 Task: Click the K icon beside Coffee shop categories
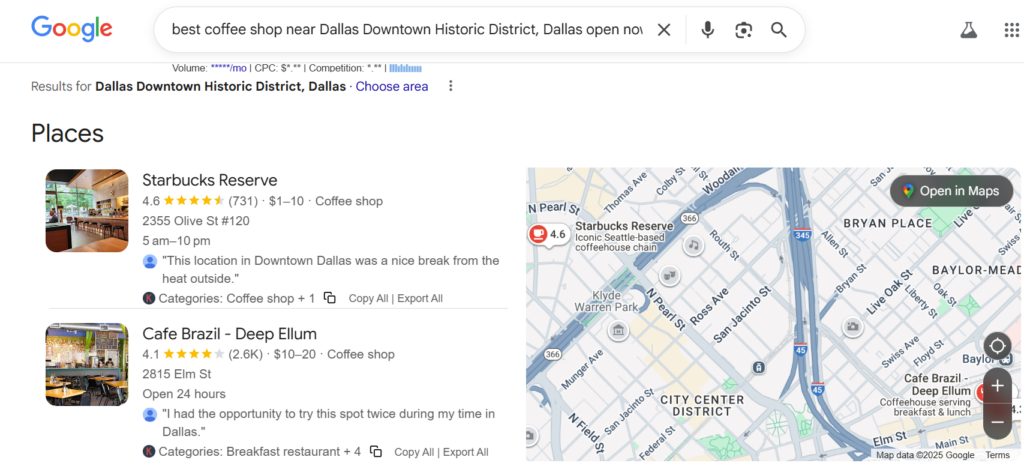[x=149, y=299]
